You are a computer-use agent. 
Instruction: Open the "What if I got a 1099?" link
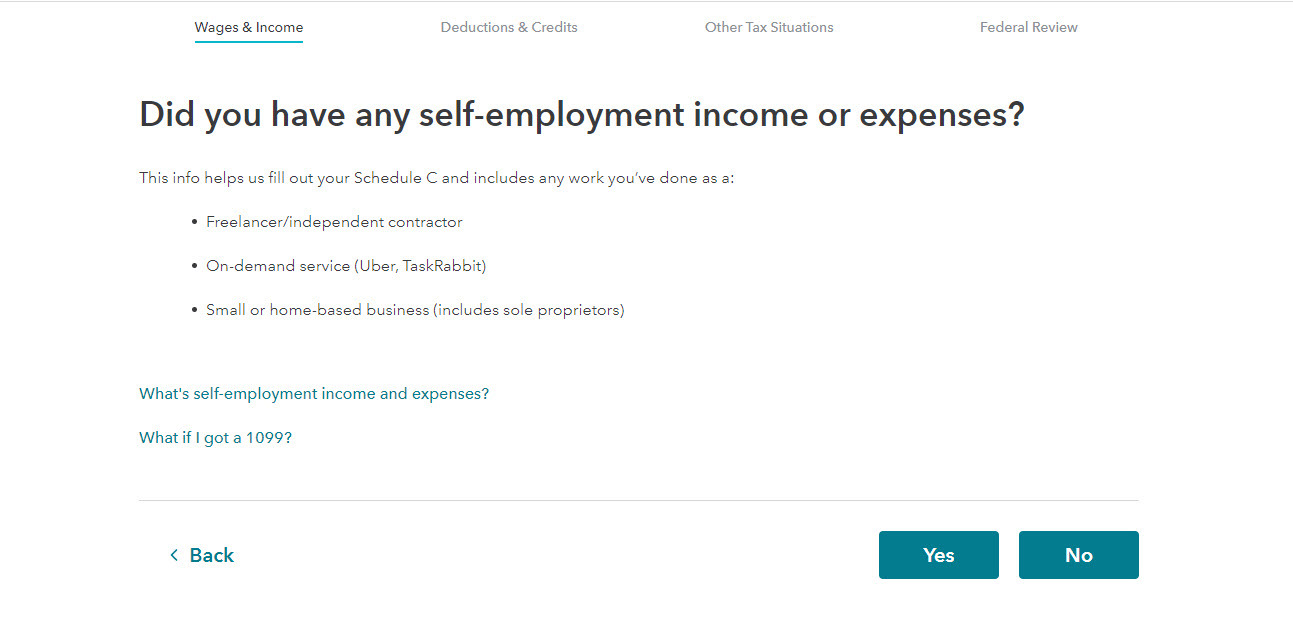pyautogui.click(x=215, y=438)
